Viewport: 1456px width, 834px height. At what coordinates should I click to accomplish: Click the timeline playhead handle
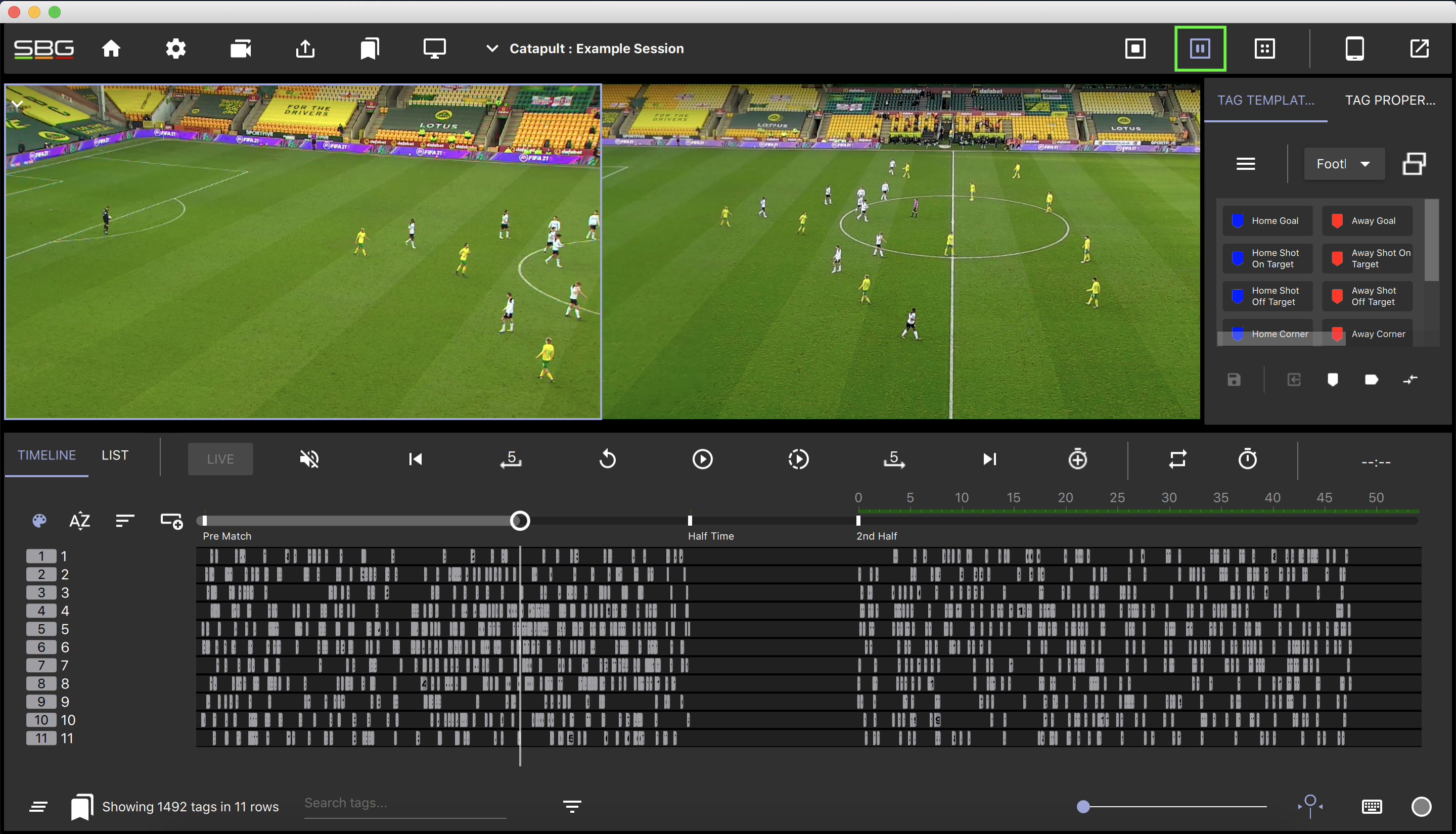pos(520,521)
